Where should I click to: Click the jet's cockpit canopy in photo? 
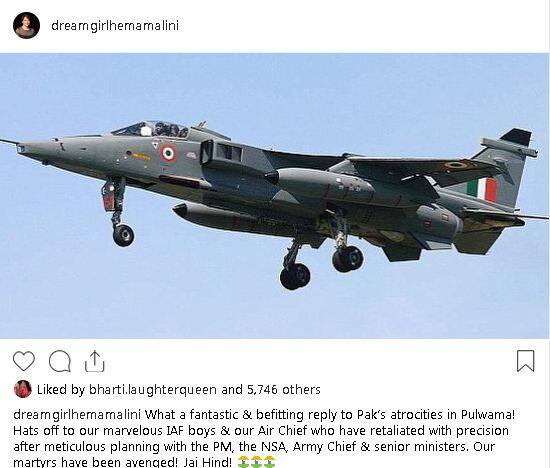click(x=150, y=129)
